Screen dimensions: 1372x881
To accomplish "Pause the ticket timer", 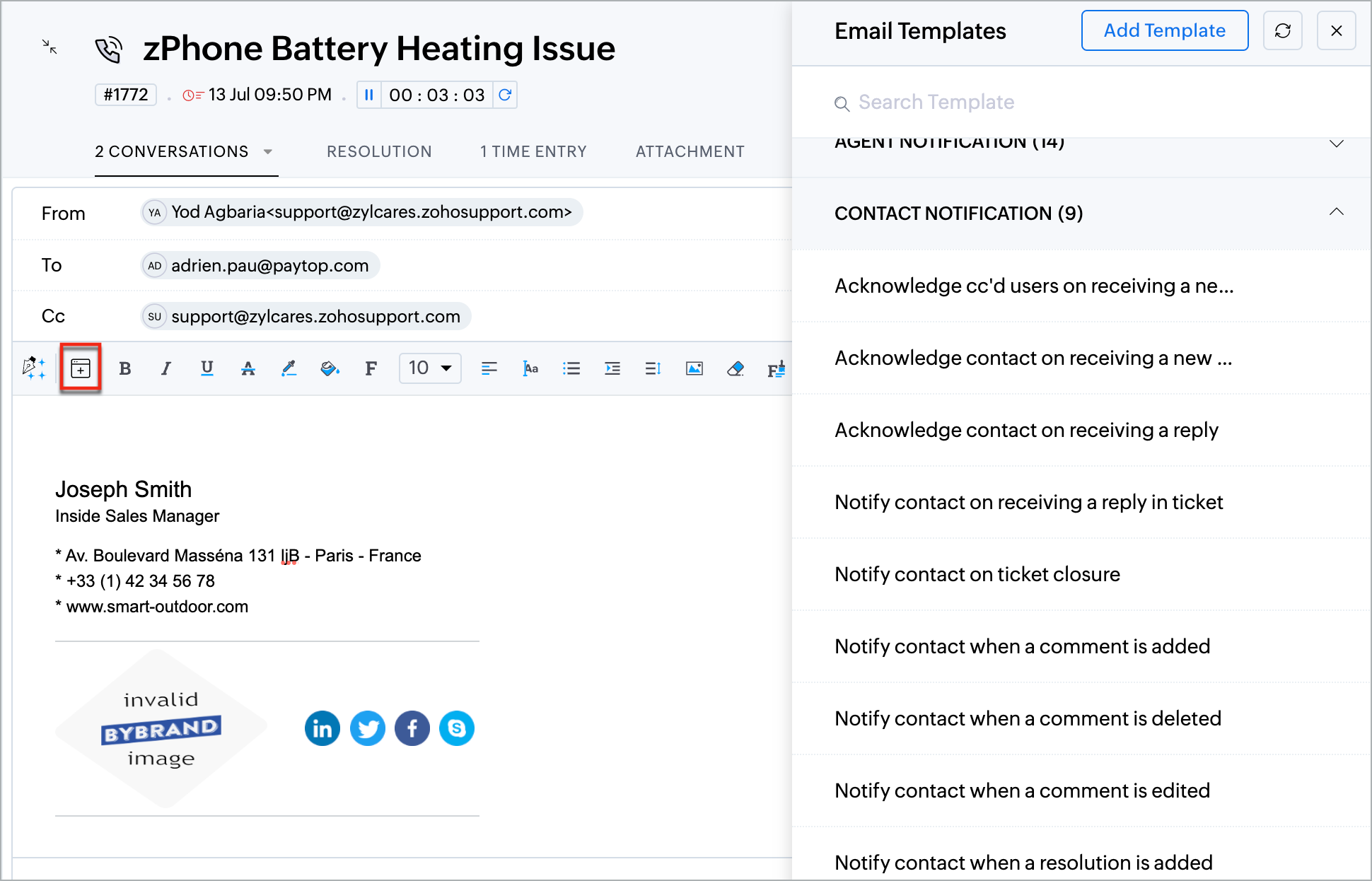I will pos(368,95).
